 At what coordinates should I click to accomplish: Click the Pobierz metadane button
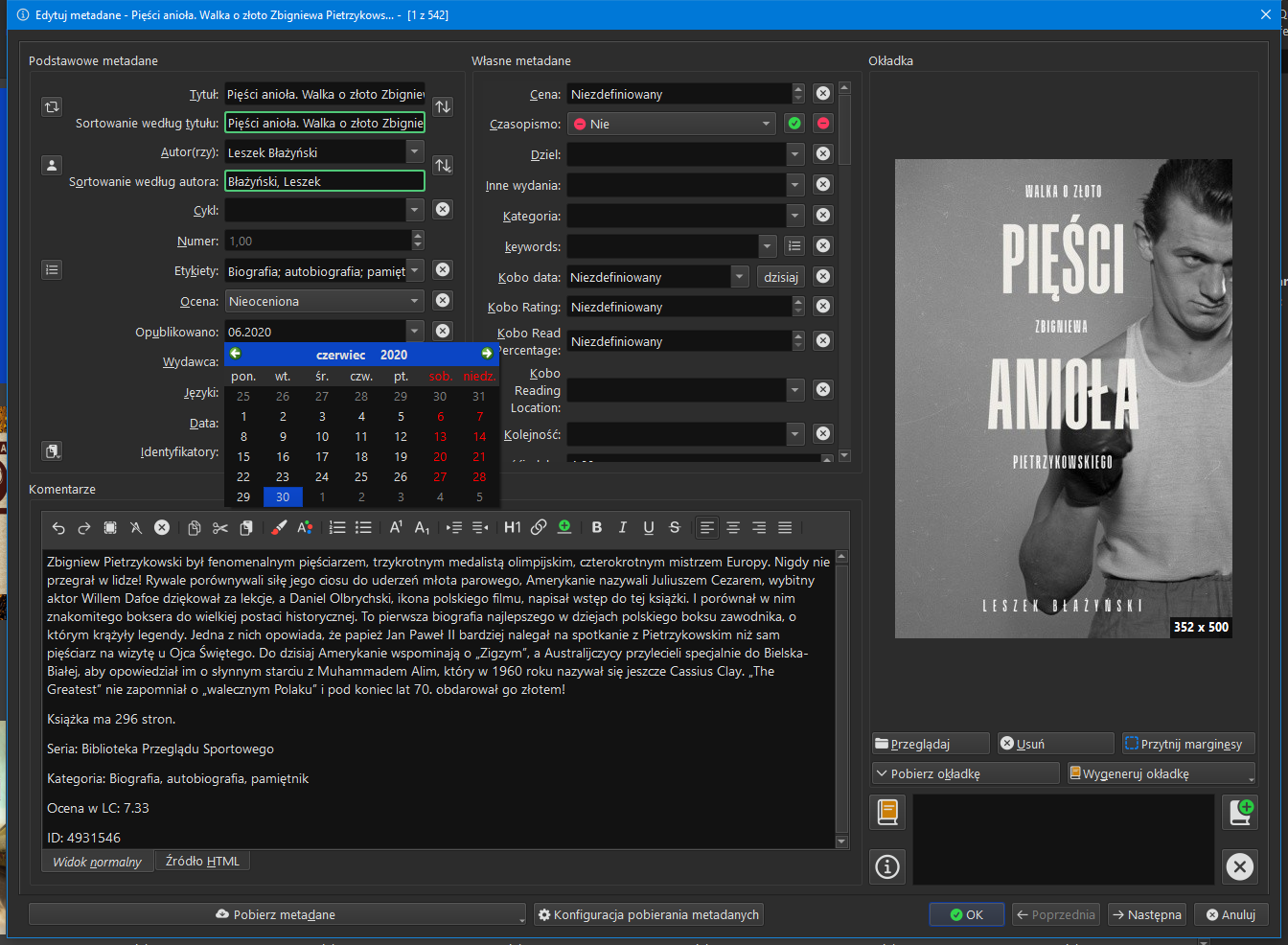276,914
